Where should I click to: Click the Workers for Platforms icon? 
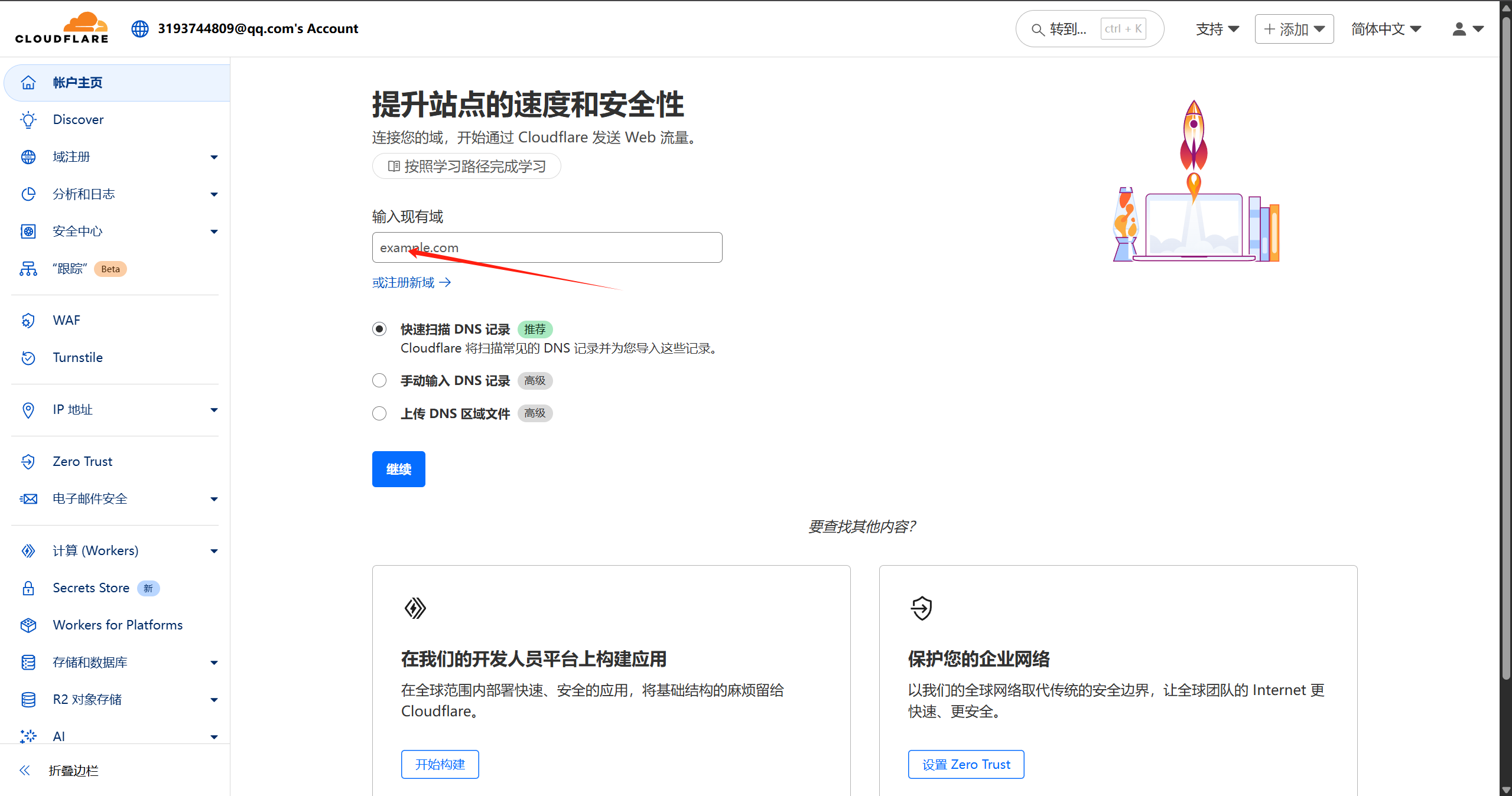coord(28,625)
